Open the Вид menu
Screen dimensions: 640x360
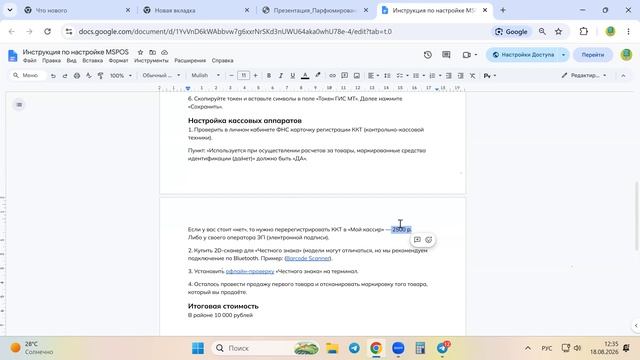coord(71,60)
